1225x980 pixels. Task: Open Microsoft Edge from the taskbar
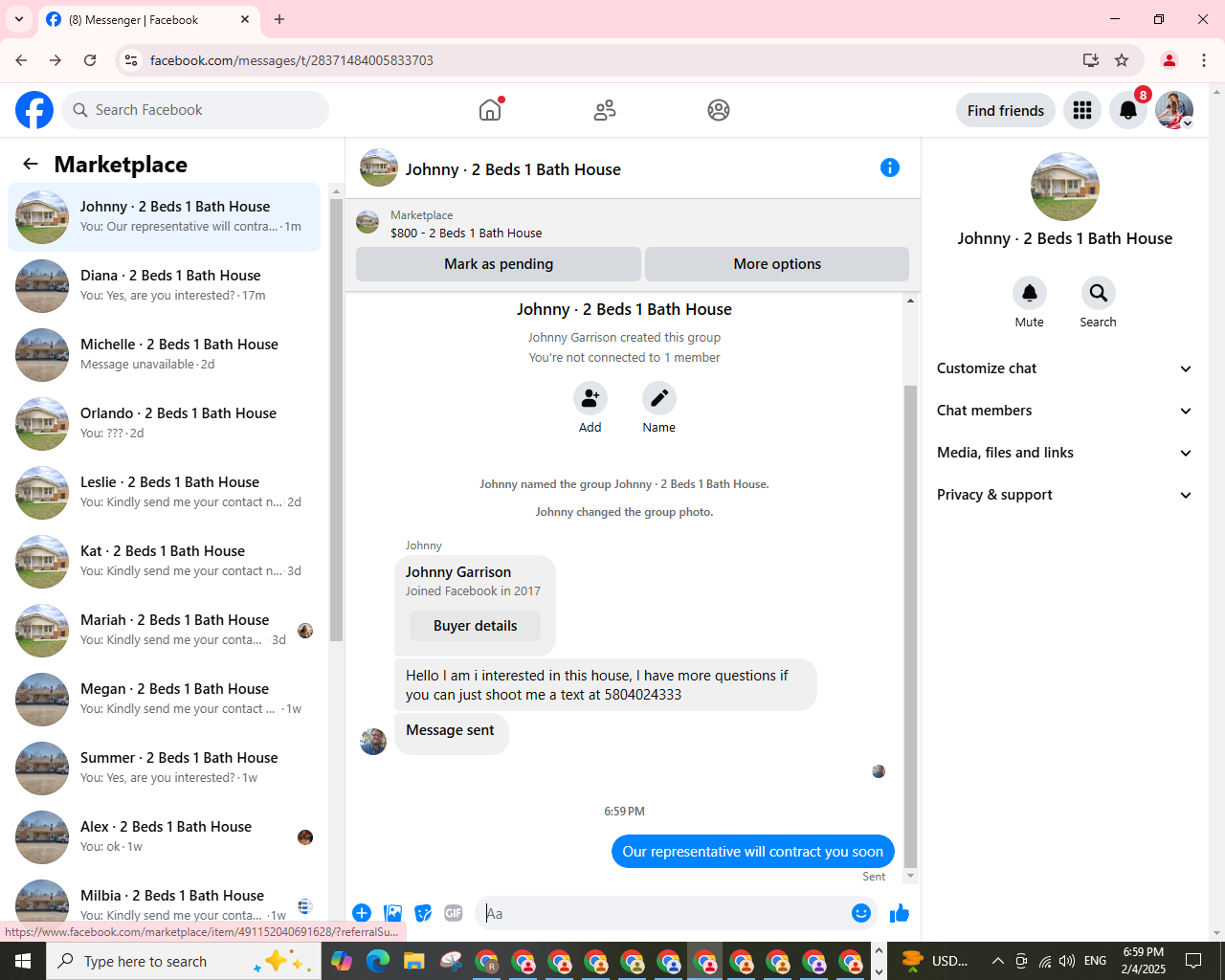coord(378,961)
